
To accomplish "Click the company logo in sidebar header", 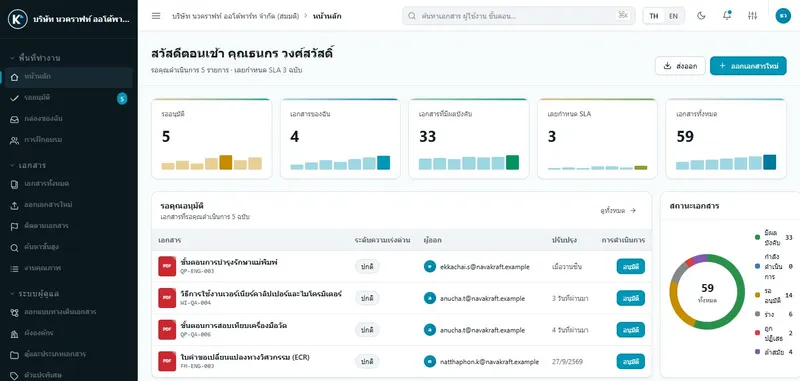I will point(17,19).
